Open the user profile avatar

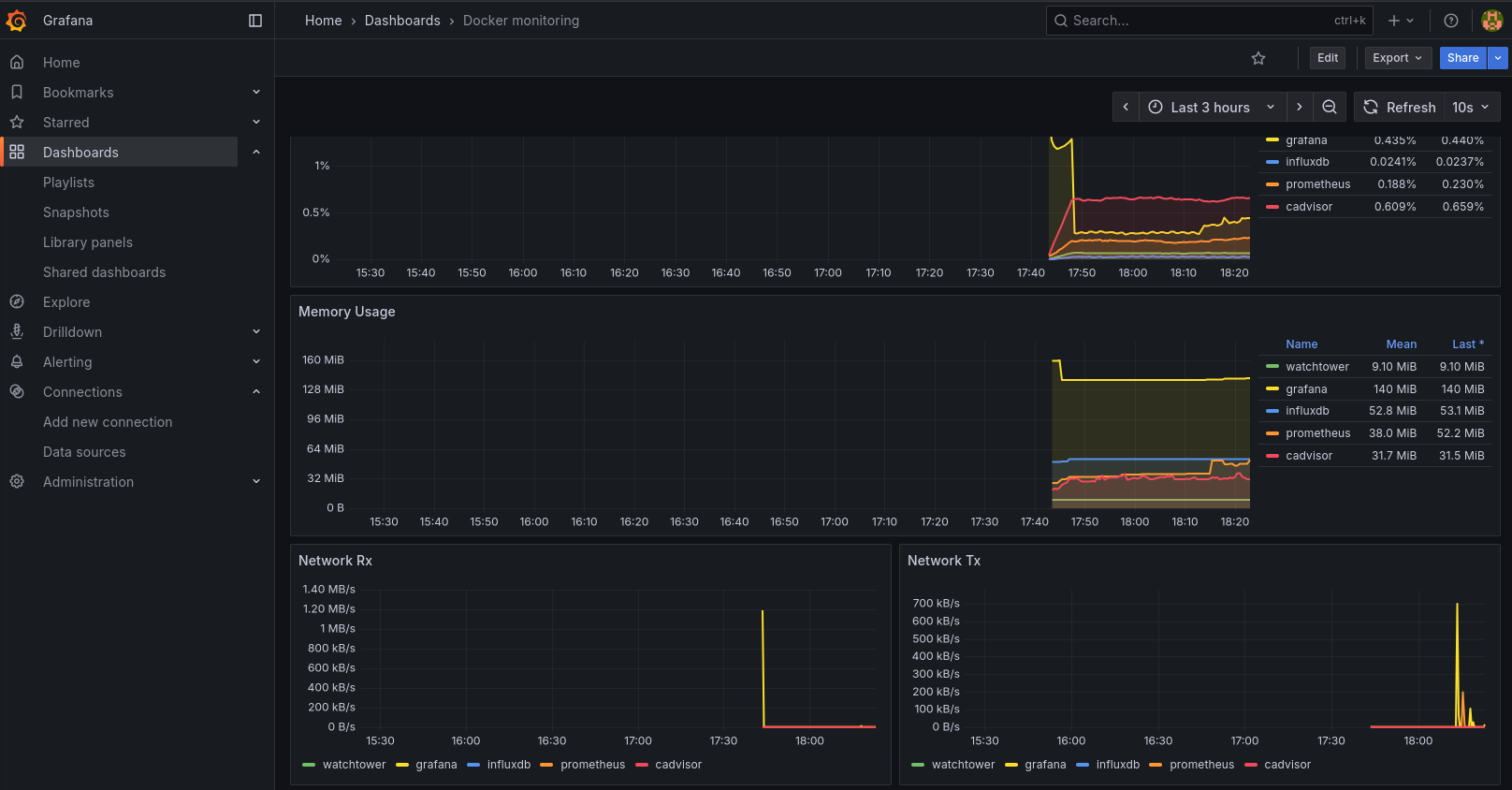point(1492,21)
